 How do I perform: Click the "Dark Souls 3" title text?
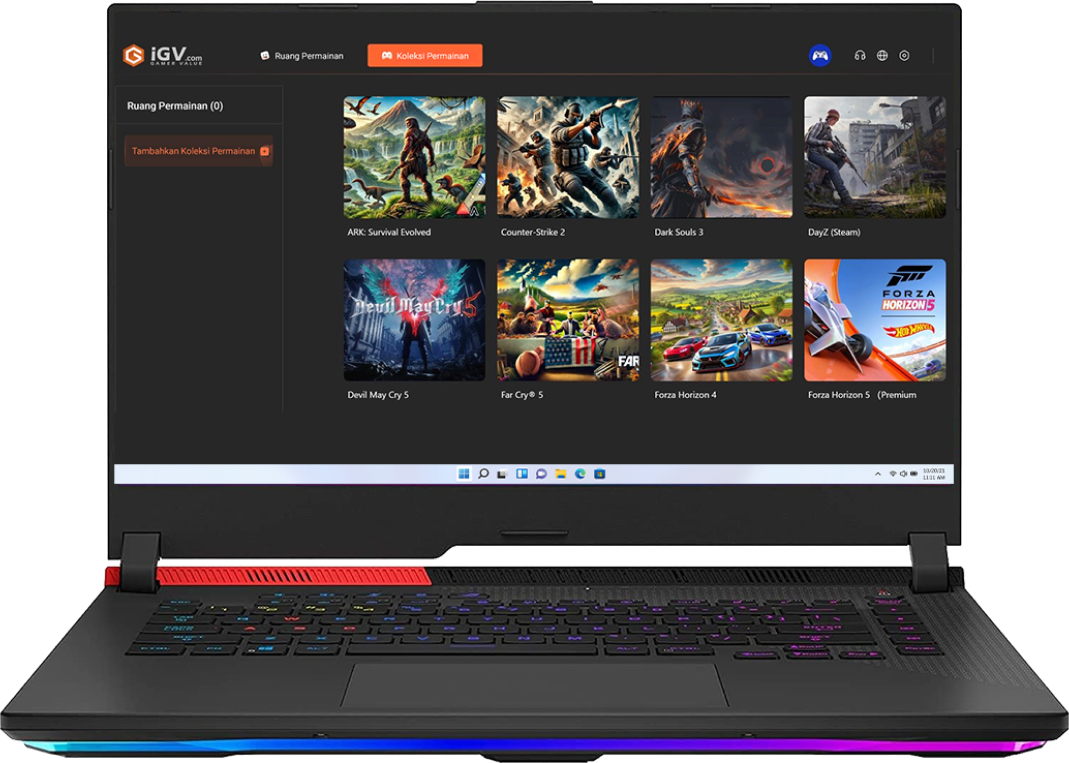point(678,233)
